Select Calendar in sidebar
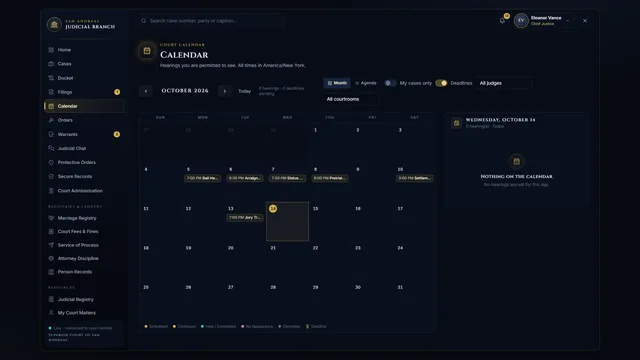The height and width of the screenshot is (360, 640). pyautogui.click(x=84, y=106)
